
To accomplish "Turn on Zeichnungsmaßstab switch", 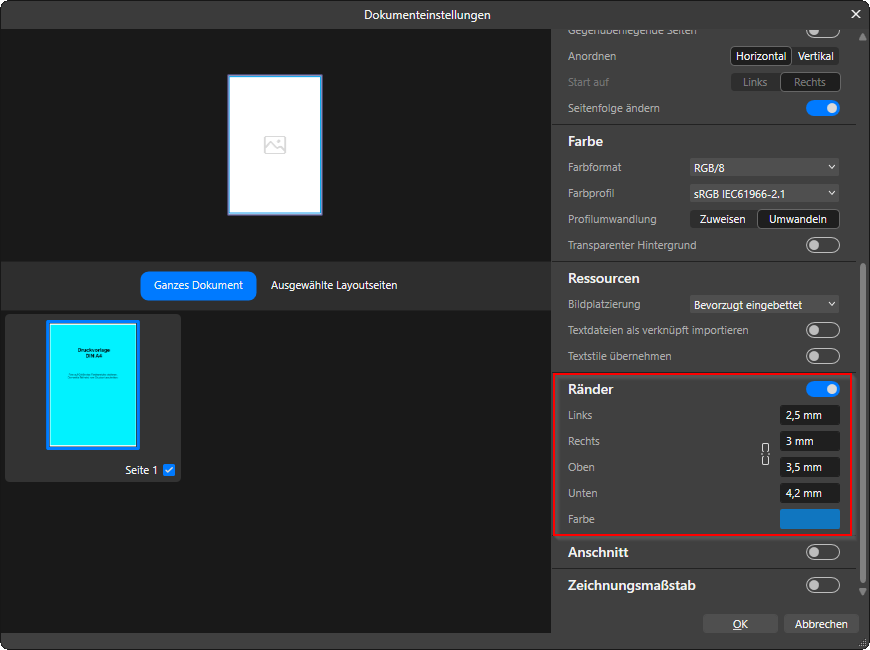I will 823,585.
